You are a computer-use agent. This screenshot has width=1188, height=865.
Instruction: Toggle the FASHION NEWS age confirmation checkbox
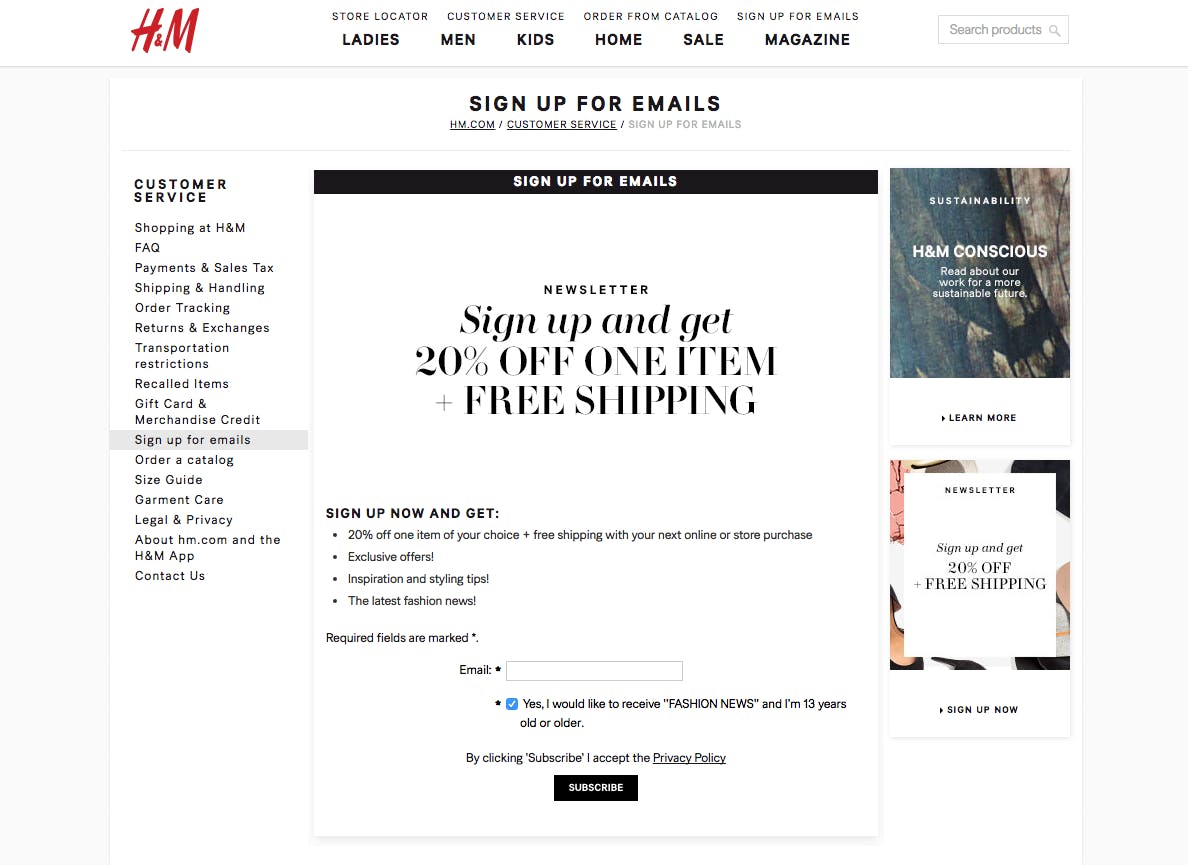511,703
